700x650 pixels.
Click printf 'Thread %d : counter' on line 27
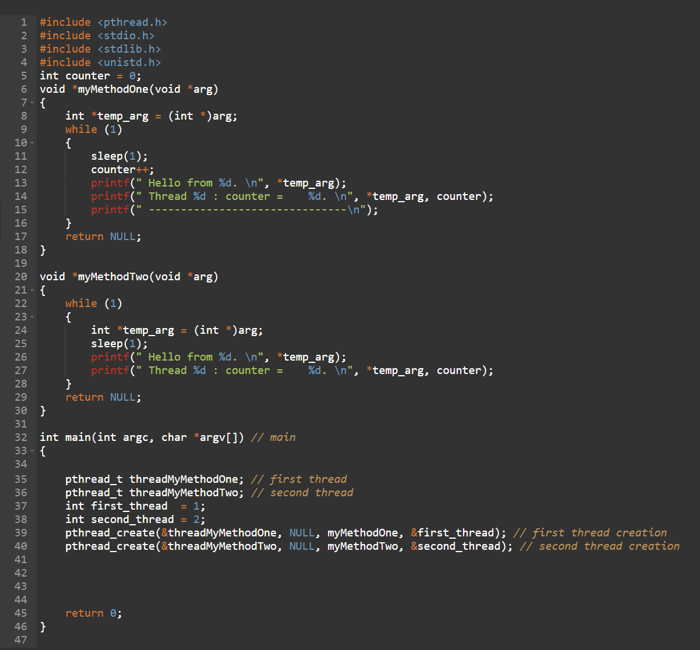[x=292, y=371]
